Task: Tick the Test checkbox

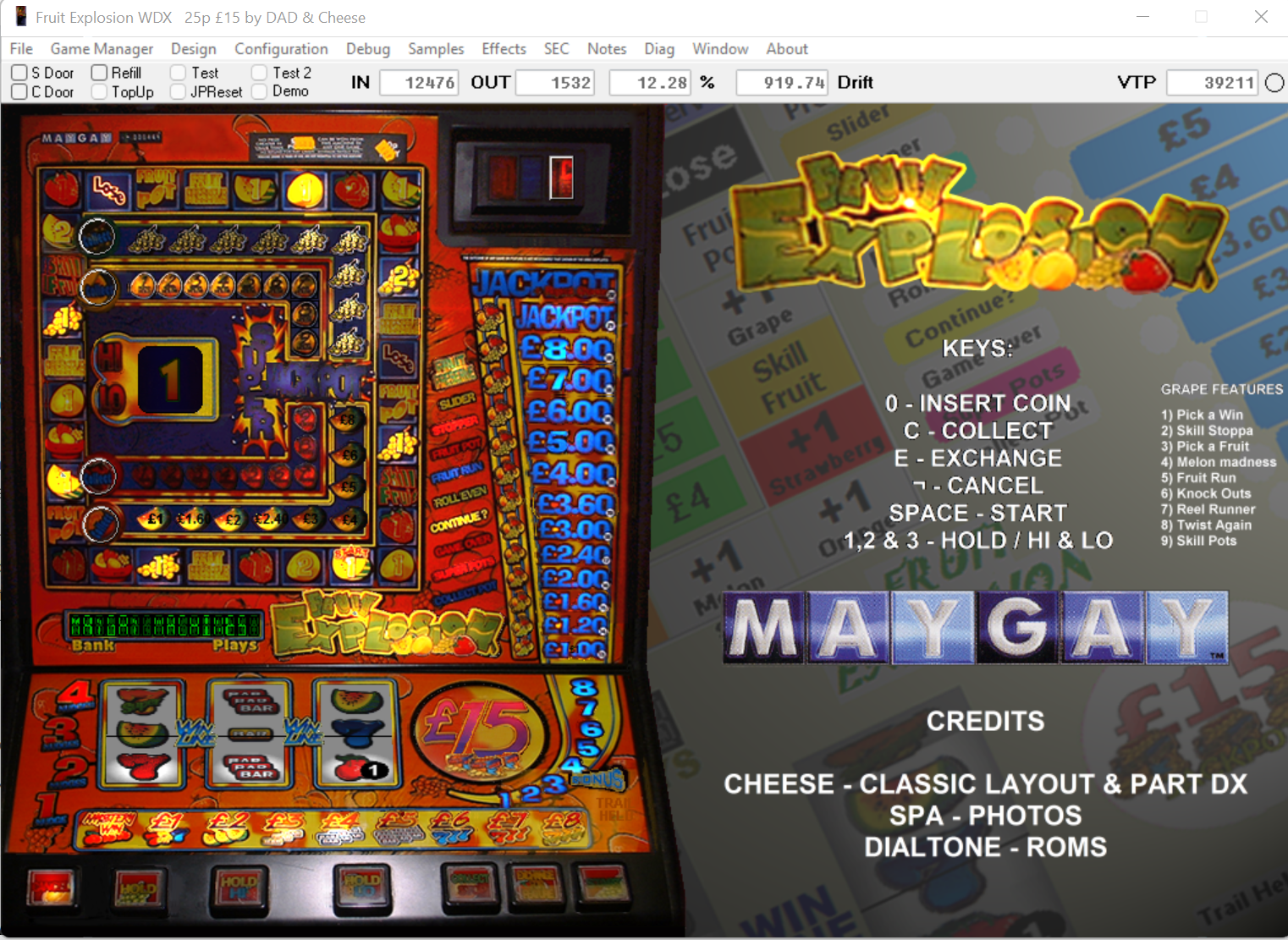Action: (178, 73)
